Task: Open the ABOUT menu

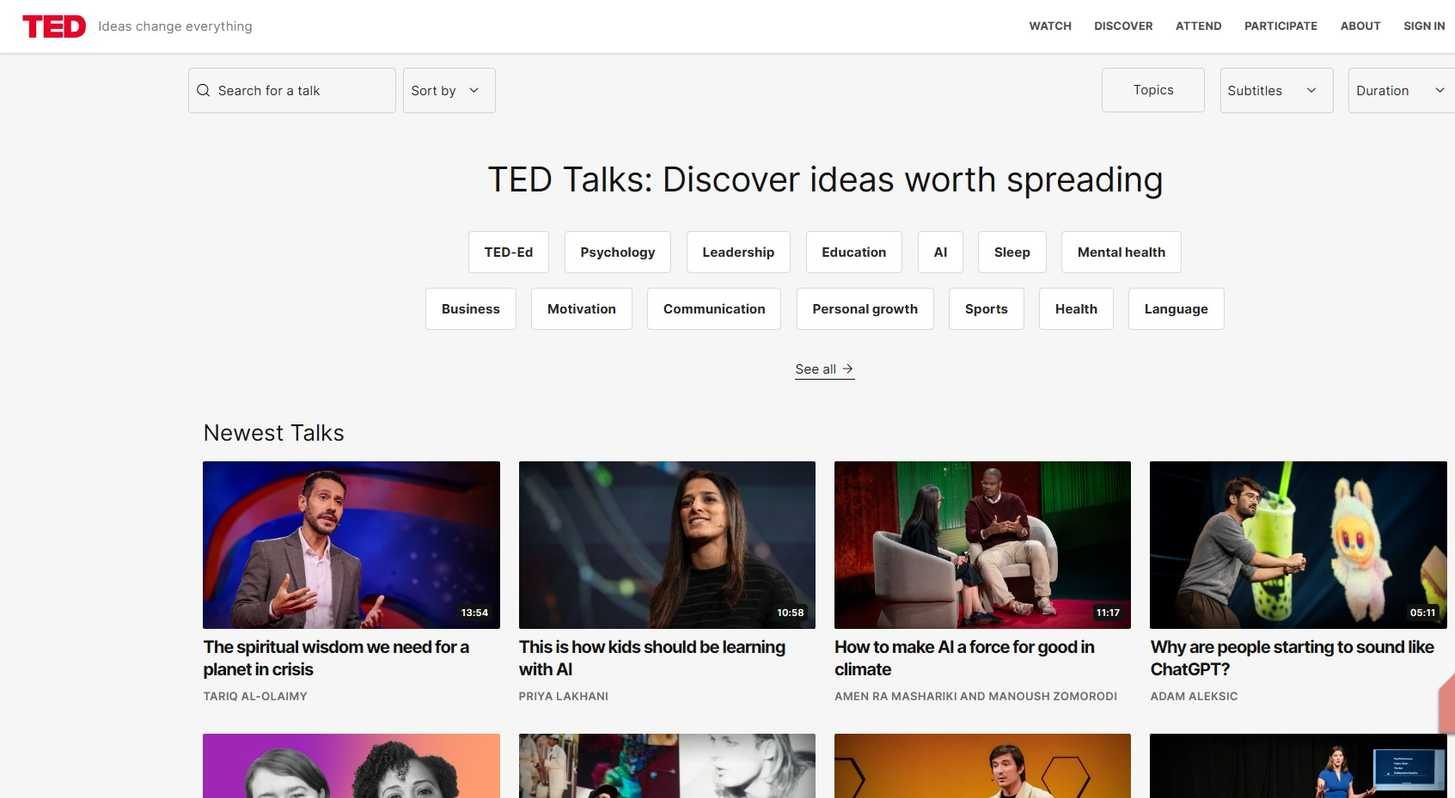Action: click(x=1359, y=26)
